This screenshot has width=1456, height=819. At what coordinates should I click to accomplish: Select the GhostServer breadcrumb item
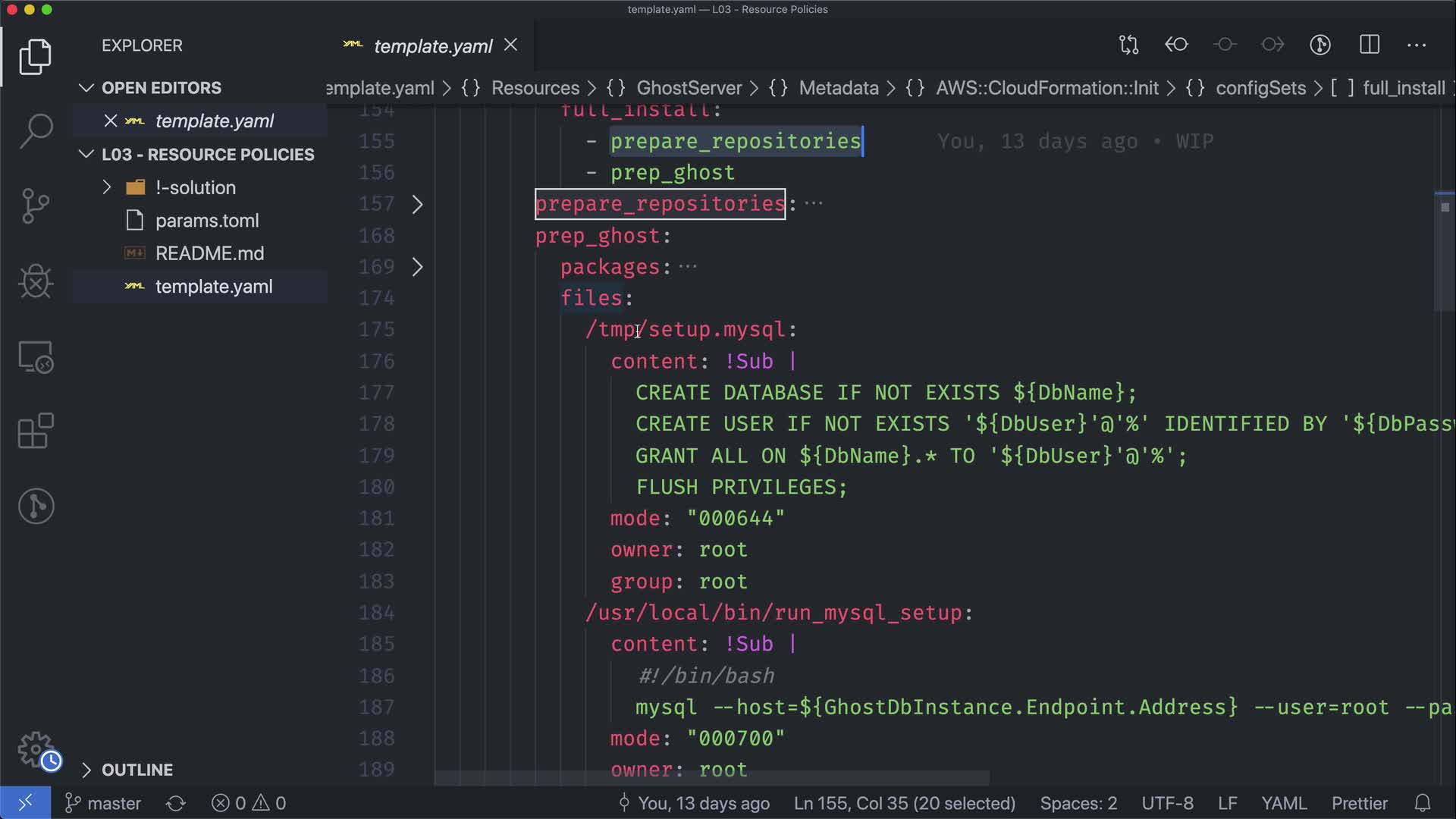point(689,88)
